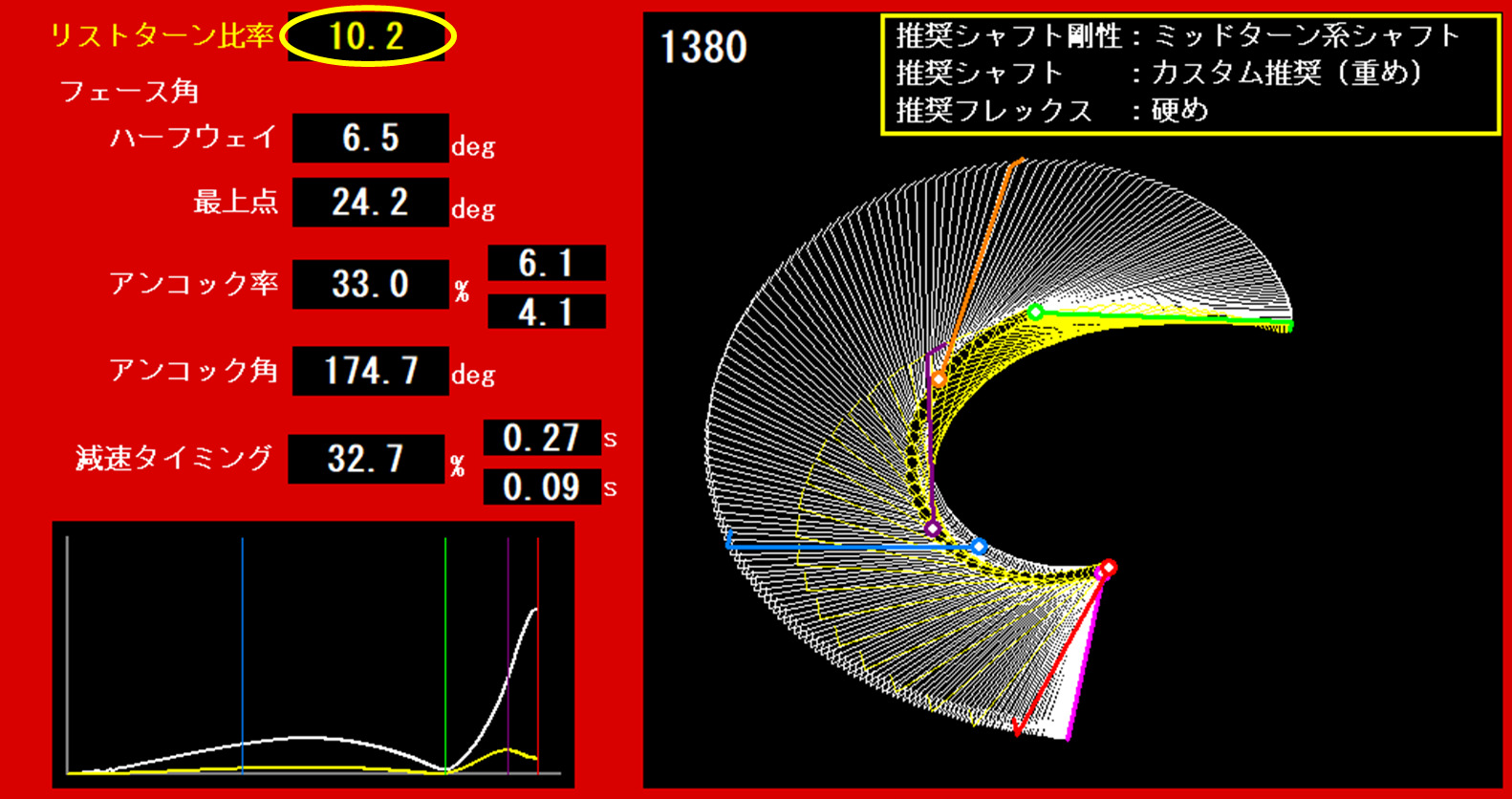Click the 推奨フレックス 硬め line
The image size is (1512, 799).
[1052, 111]
